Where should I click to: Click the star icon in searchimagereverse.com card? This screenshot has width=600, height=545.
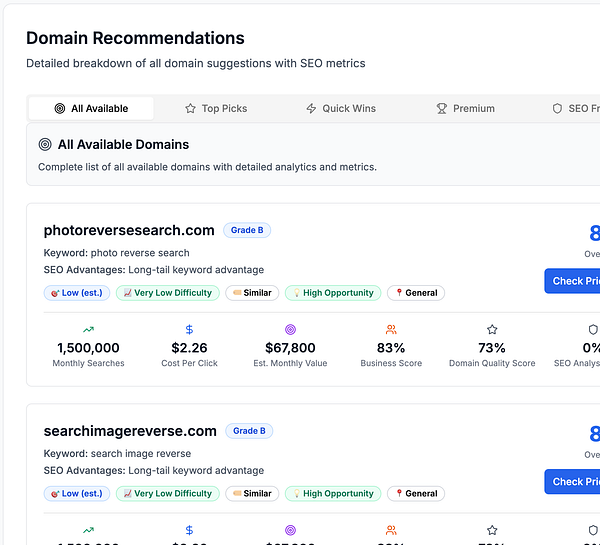492,530
